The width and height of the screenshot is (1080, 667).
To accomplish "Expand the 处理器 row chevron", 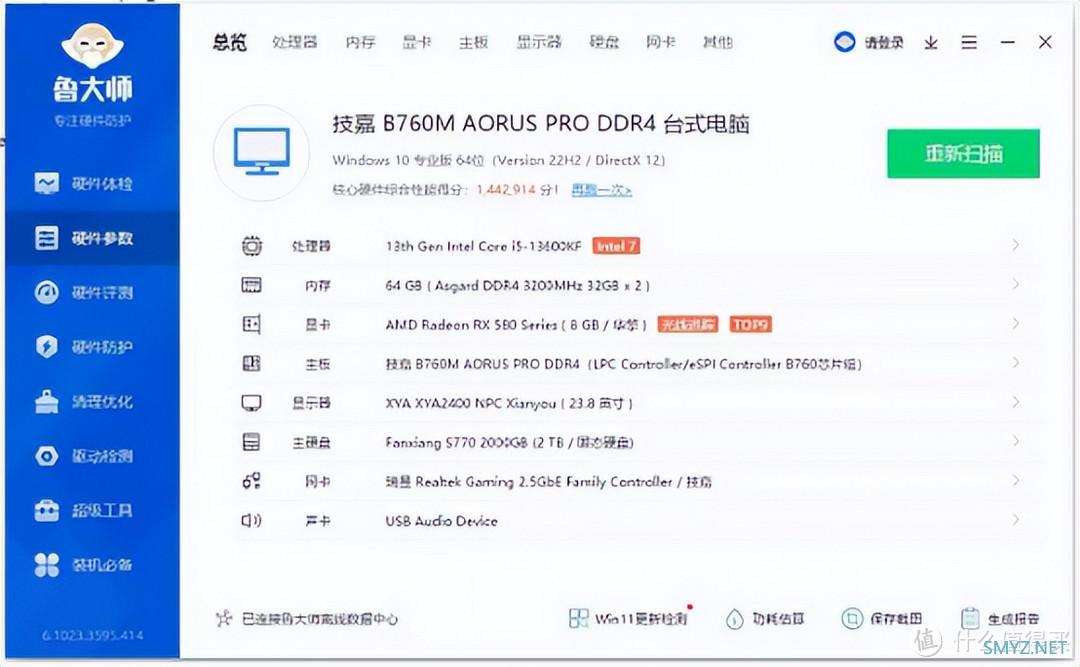I will click(x=1015, y=245).
